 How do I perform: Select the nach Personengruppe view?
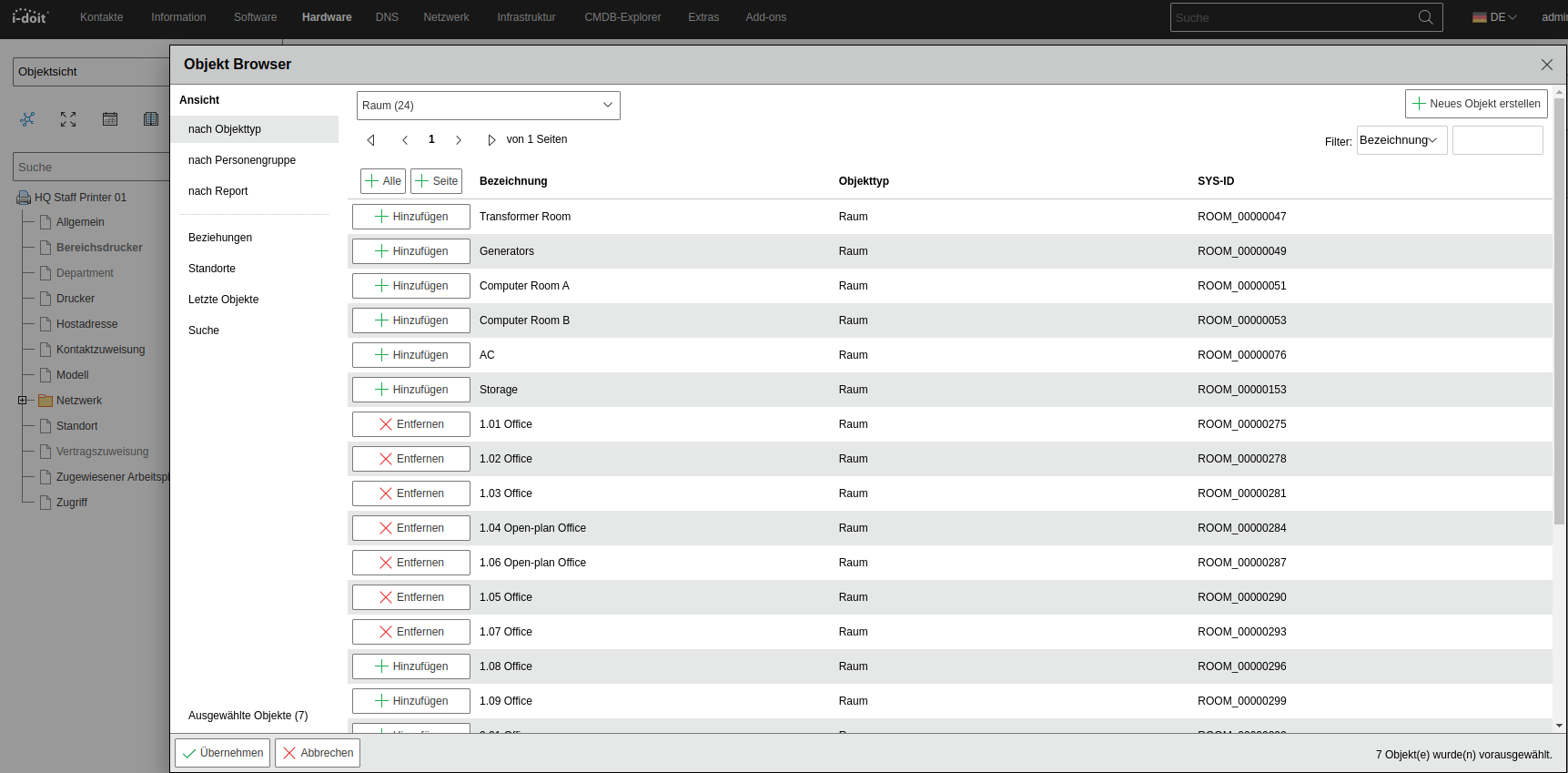coord(242,160)
